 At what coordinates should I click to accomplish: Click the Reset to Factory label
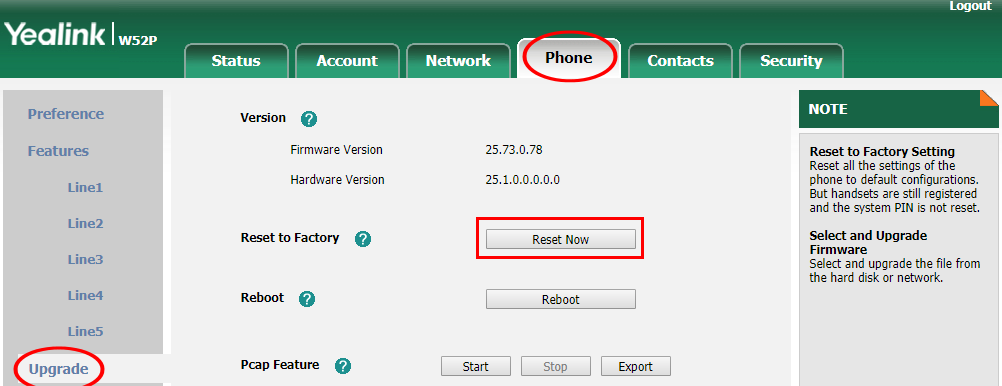289,238
